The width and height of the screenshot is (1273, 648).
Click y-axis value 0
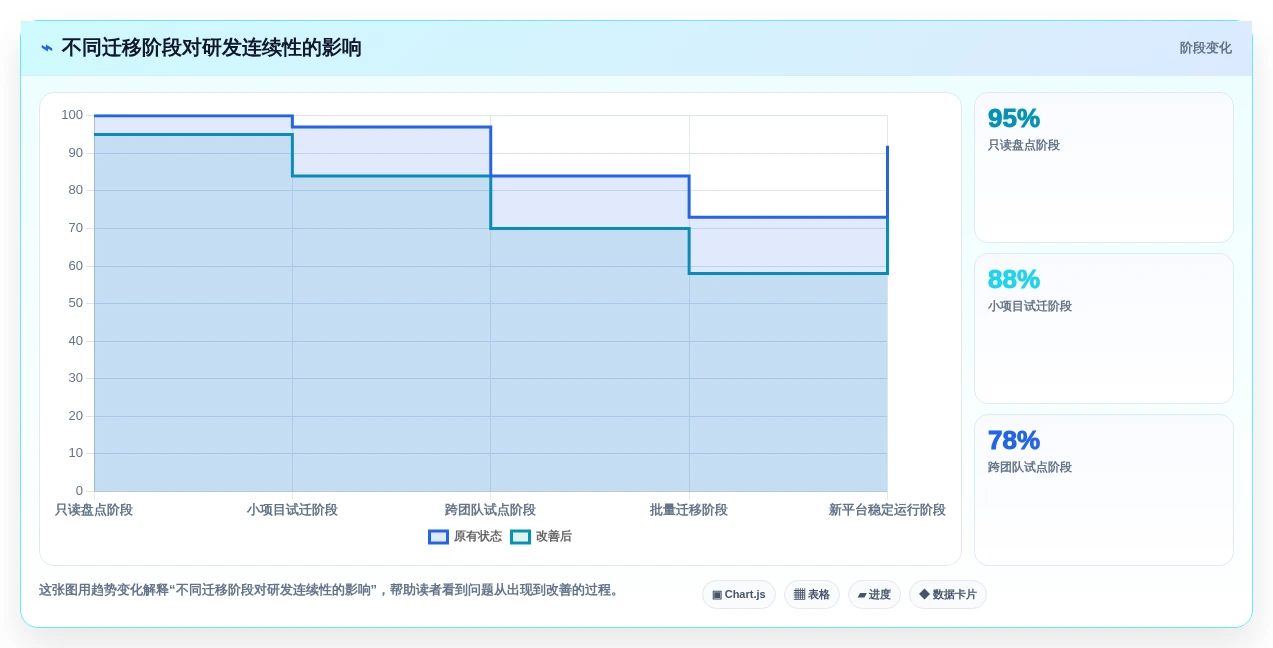[80, 491]
